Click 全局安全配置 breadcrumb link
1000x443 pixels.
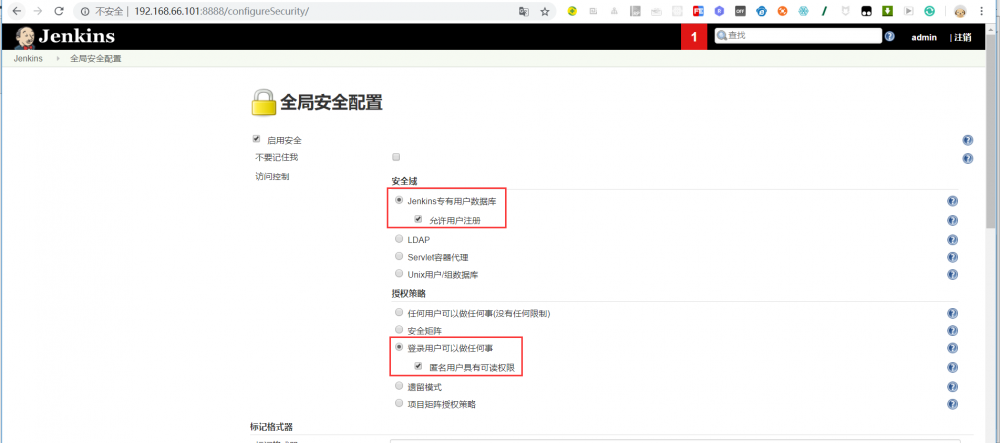pos(96,59)
